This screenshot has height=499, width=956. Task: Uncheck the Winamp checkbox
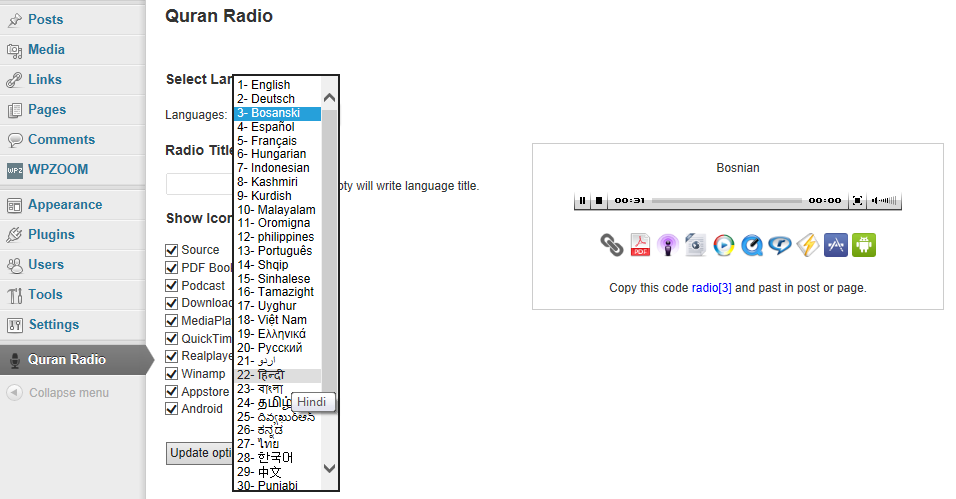coord(171,374)
